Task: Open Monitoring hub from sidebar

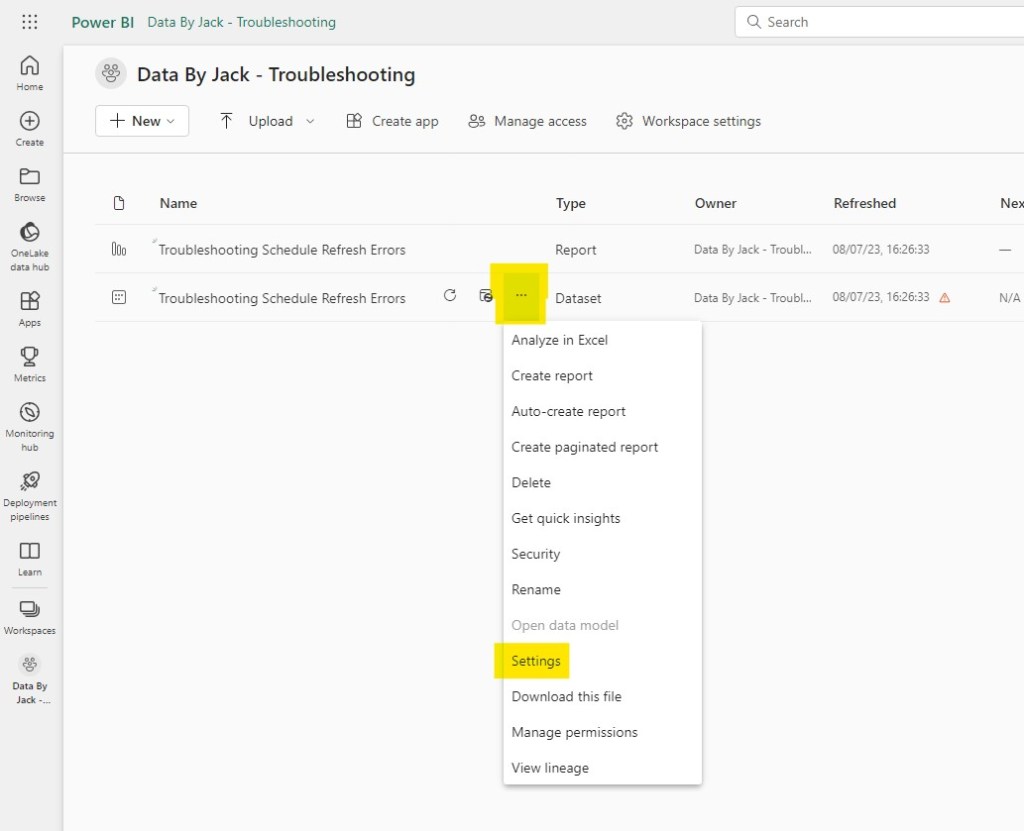Action: [30, 424]
